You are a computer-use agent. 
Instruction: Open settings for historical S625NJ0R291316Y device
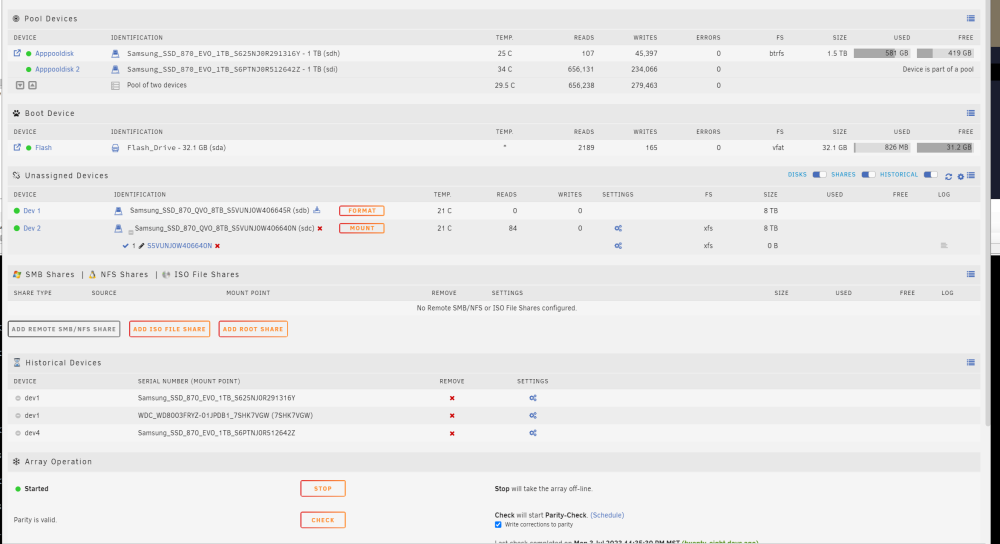(x=533, y=398)
